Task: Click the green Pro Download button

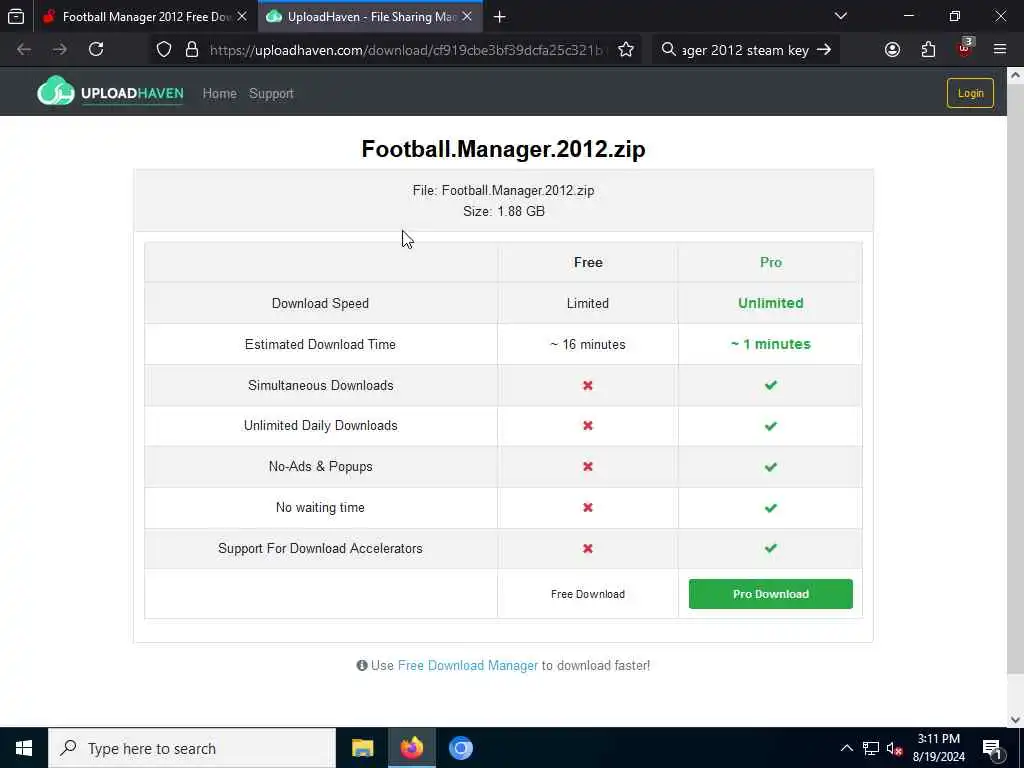Action: 771,594
